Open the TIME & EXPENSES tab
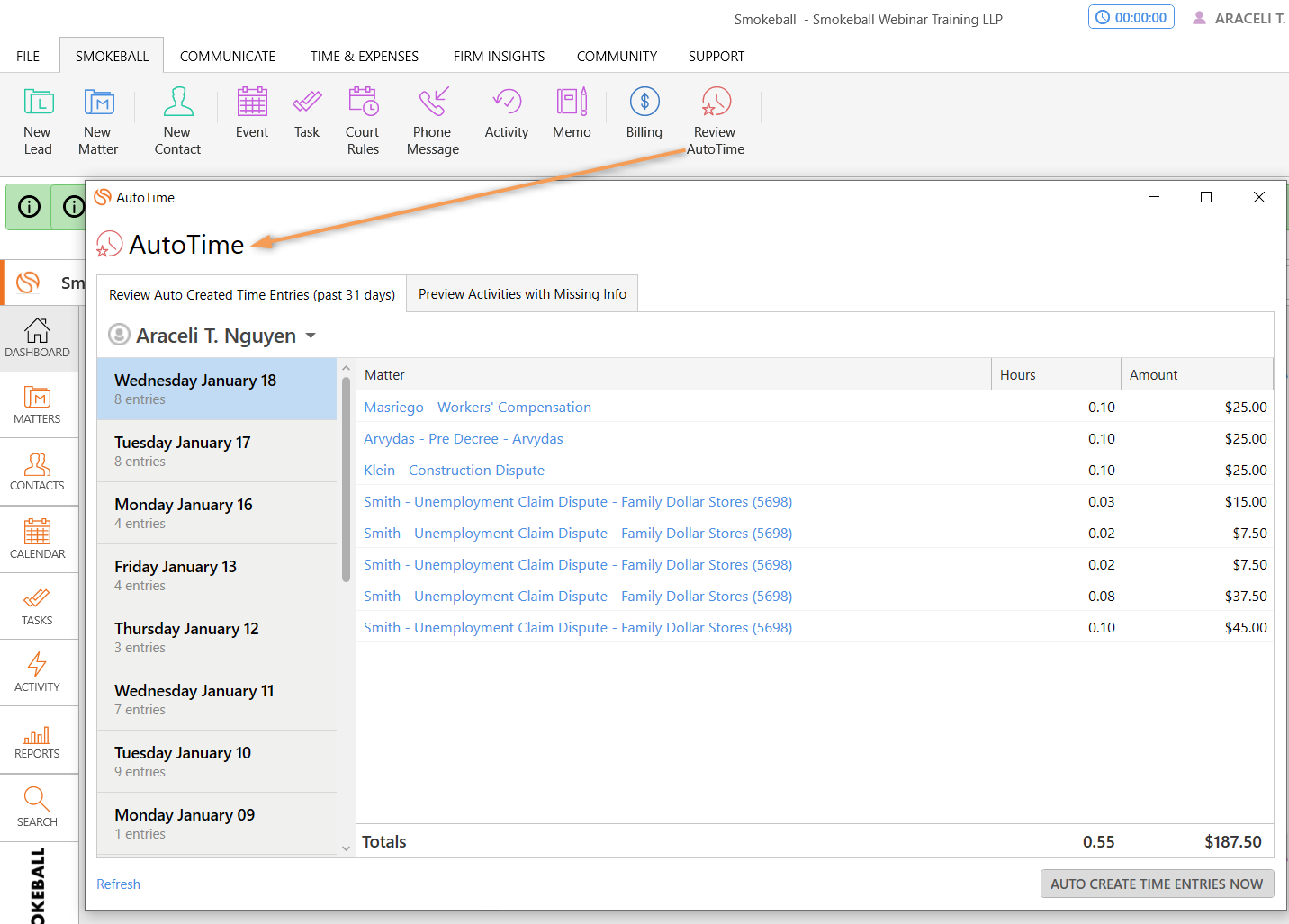The height and width of the screenshot is (924, 1289). [365, 56]
